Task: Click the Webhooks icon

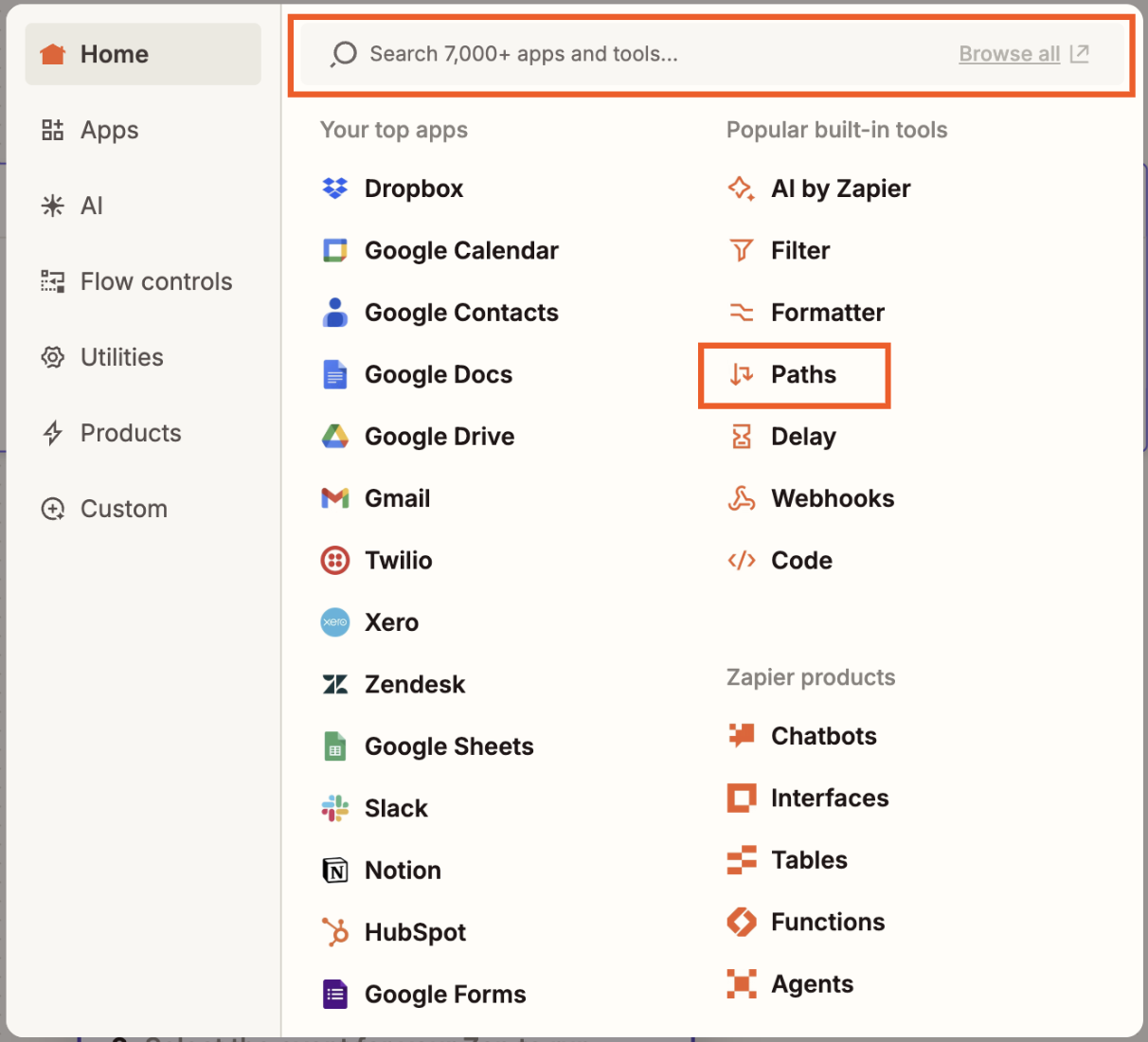Action: [x=742, y=498]
